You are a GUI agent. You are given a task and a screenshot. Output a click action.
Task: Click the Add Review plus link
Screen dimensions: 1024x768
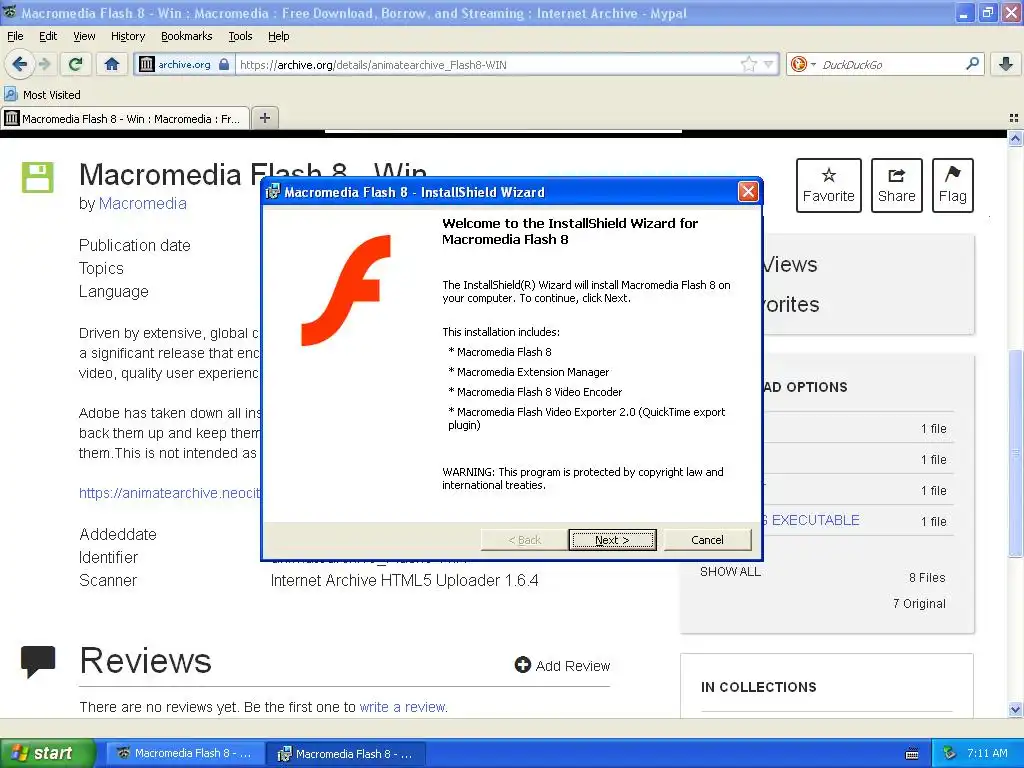(x=562, y=665)
